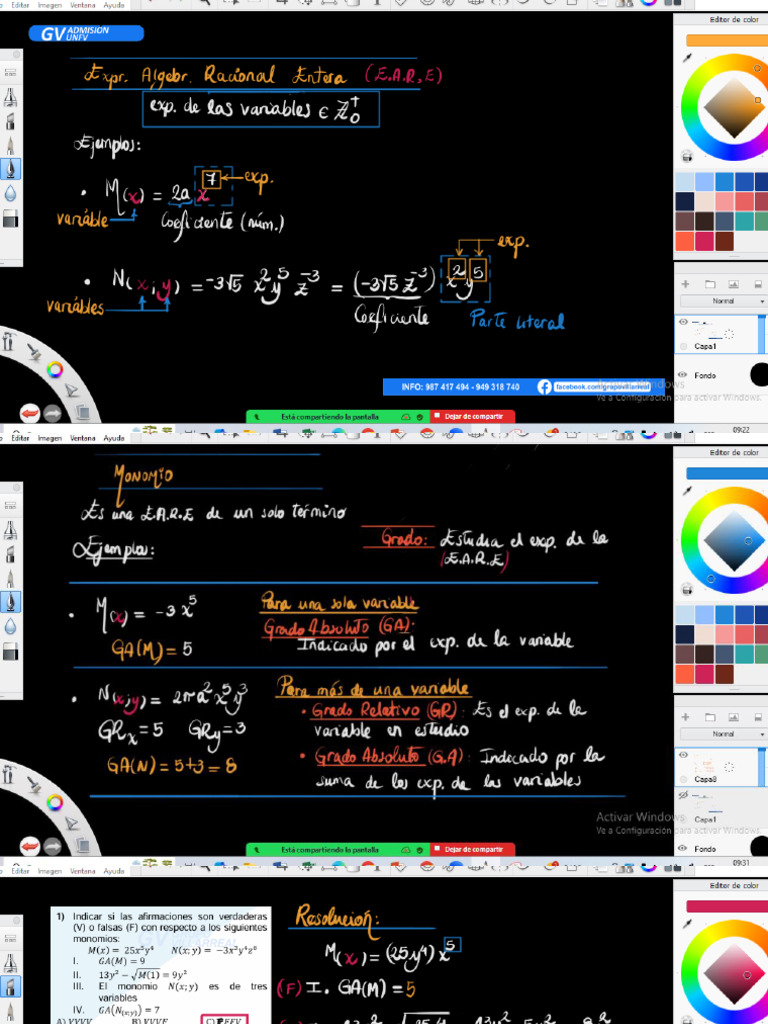Select the eraser block brush in the E.A.R.E screenshot

pos(10,218)
